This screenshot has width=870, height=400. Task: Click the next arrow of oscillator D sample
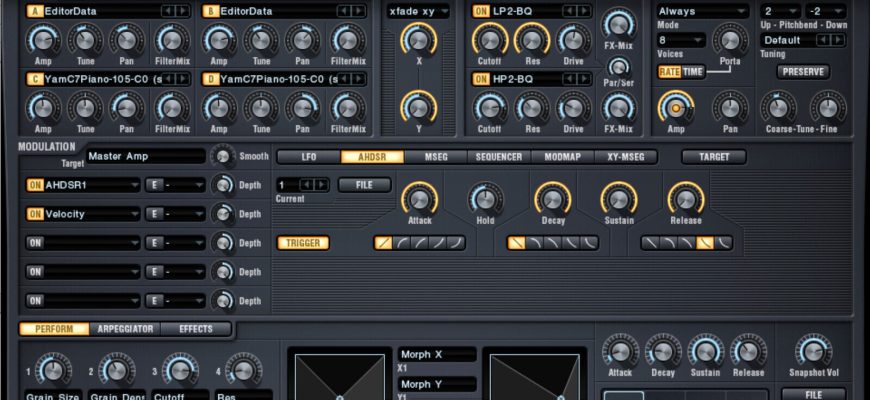(359, 79)
